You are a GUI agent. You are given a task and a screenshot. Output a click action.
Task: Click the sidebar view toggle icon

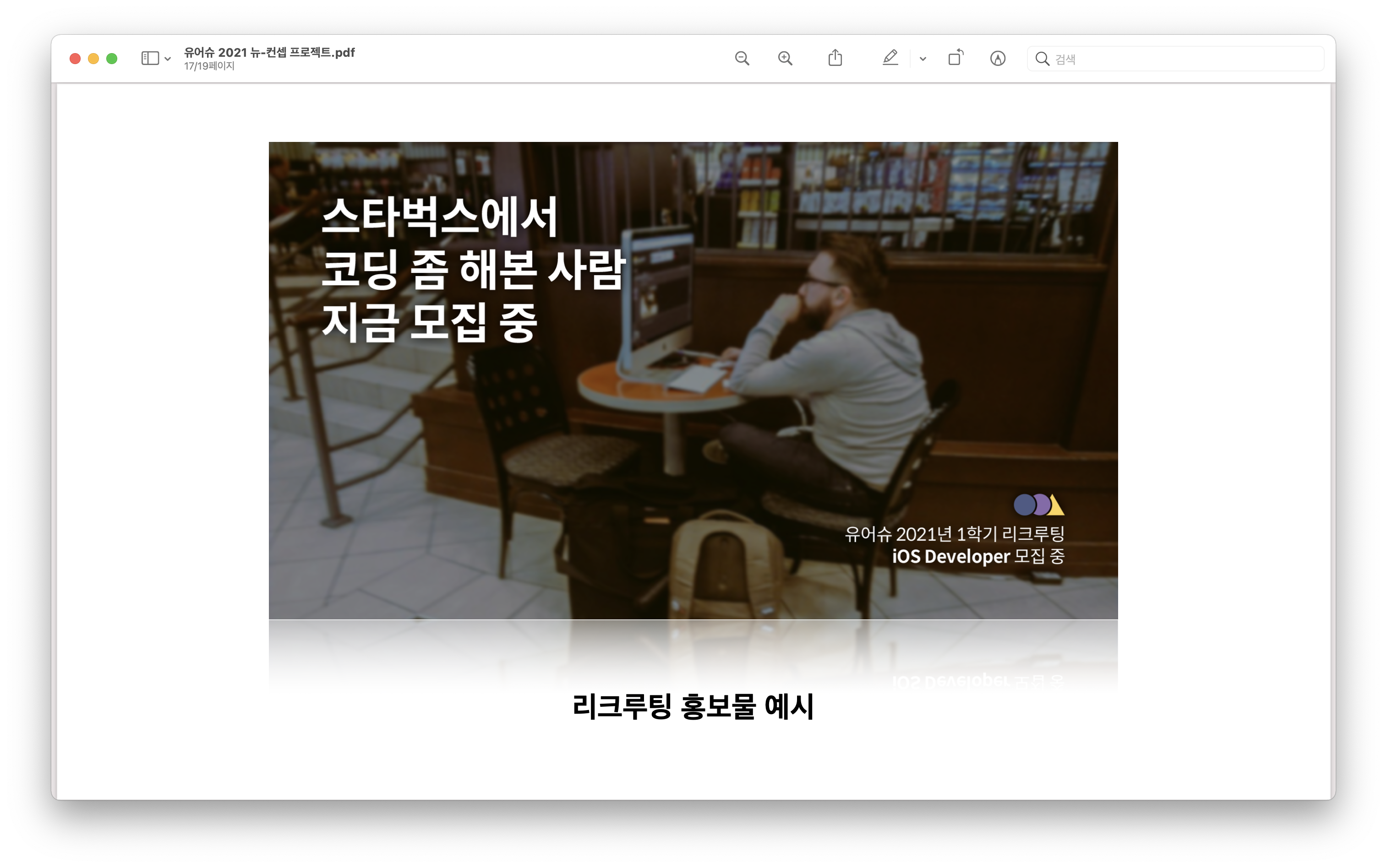150,59
